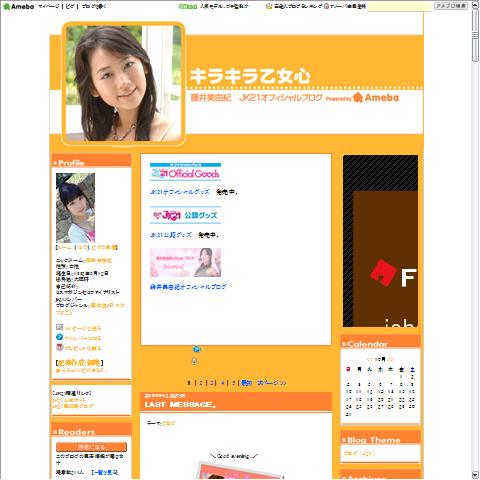Open the メッセージを送る link
The width and height of the screenshot is (480, 480).
click(83, 328)
